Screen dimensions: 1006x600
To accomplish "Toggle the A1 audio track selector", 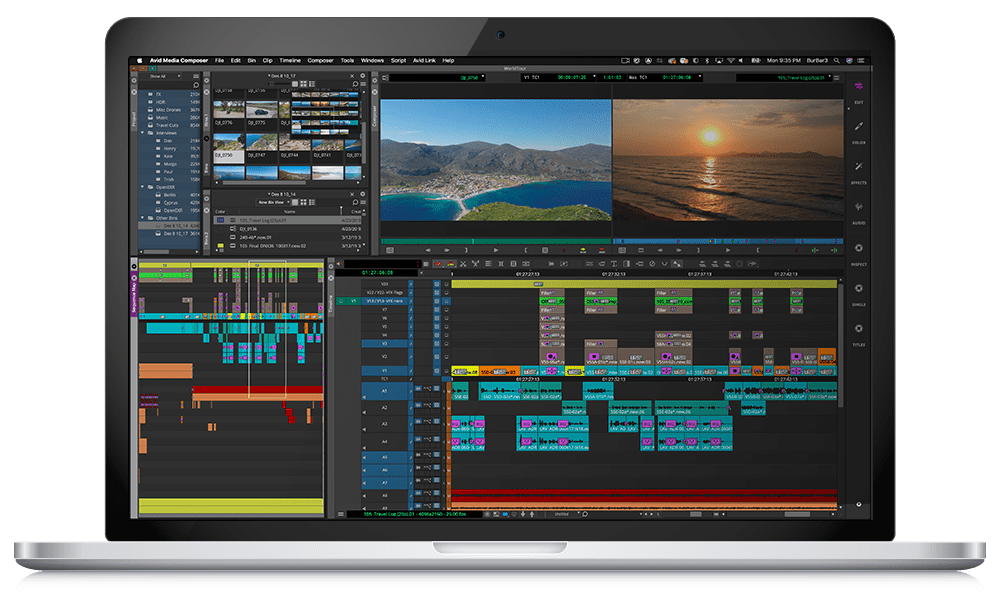I will pyautogui.click(x=385, y=390).
